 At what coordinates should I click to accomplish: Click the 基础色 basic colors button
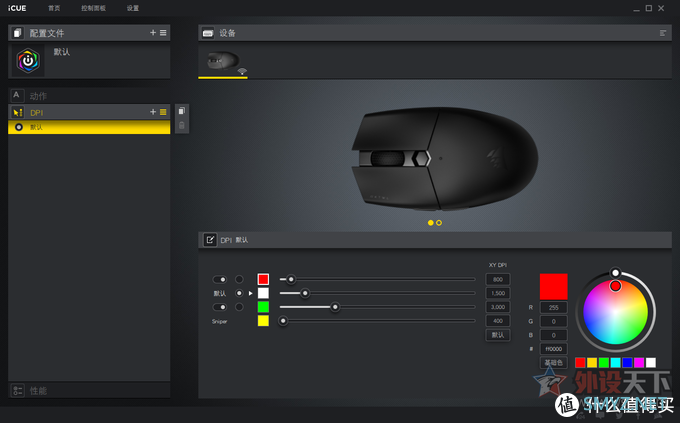click(553, 362)
